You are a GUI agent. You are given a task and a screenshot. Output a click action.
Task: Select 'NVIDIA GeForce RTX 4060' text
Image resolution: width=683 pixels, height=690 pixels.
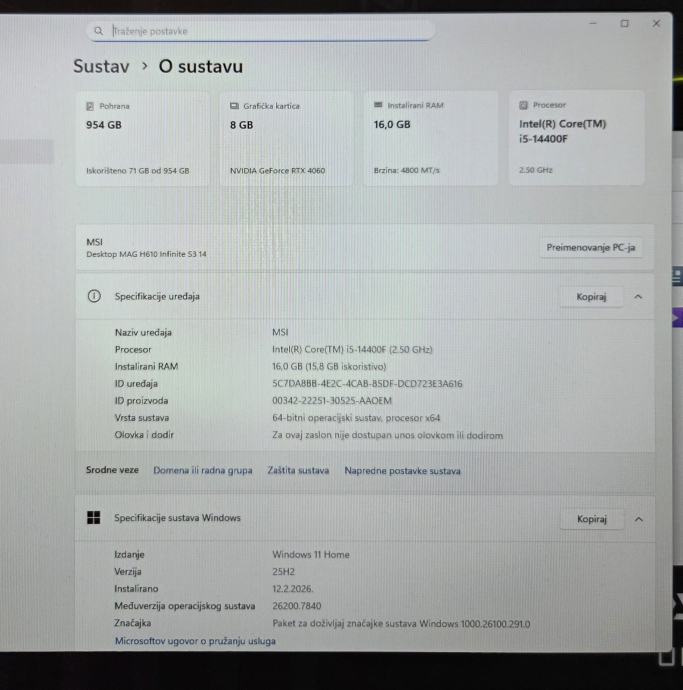277,170
